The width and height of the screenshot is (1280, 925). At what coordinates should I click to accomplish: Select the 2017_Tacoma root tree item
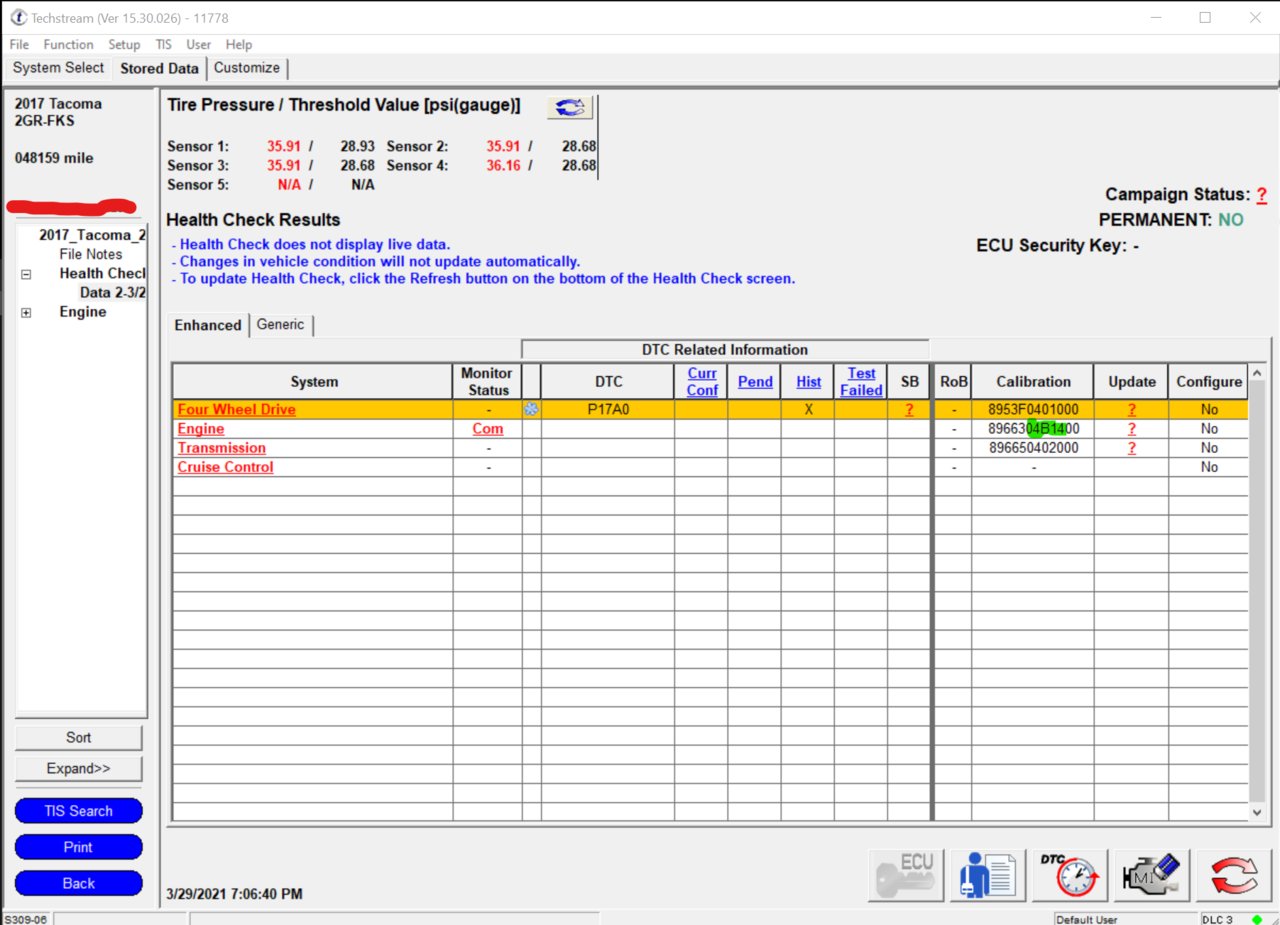pos(92,235)
